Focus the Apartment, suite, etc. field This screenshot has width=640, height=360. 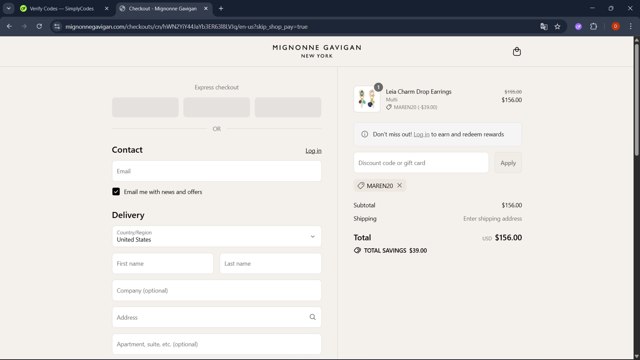pyautogui.click(x=217, y=344)
